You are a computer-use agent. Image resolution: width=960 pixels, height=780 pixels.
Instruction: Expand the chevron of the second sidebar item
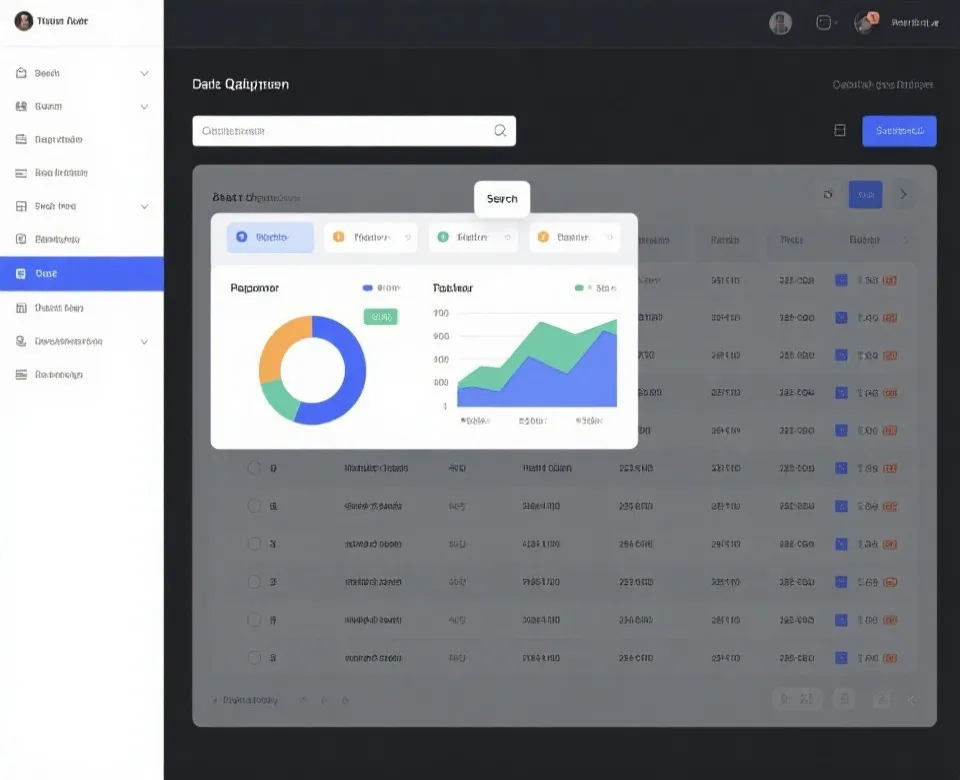(144, 107)
